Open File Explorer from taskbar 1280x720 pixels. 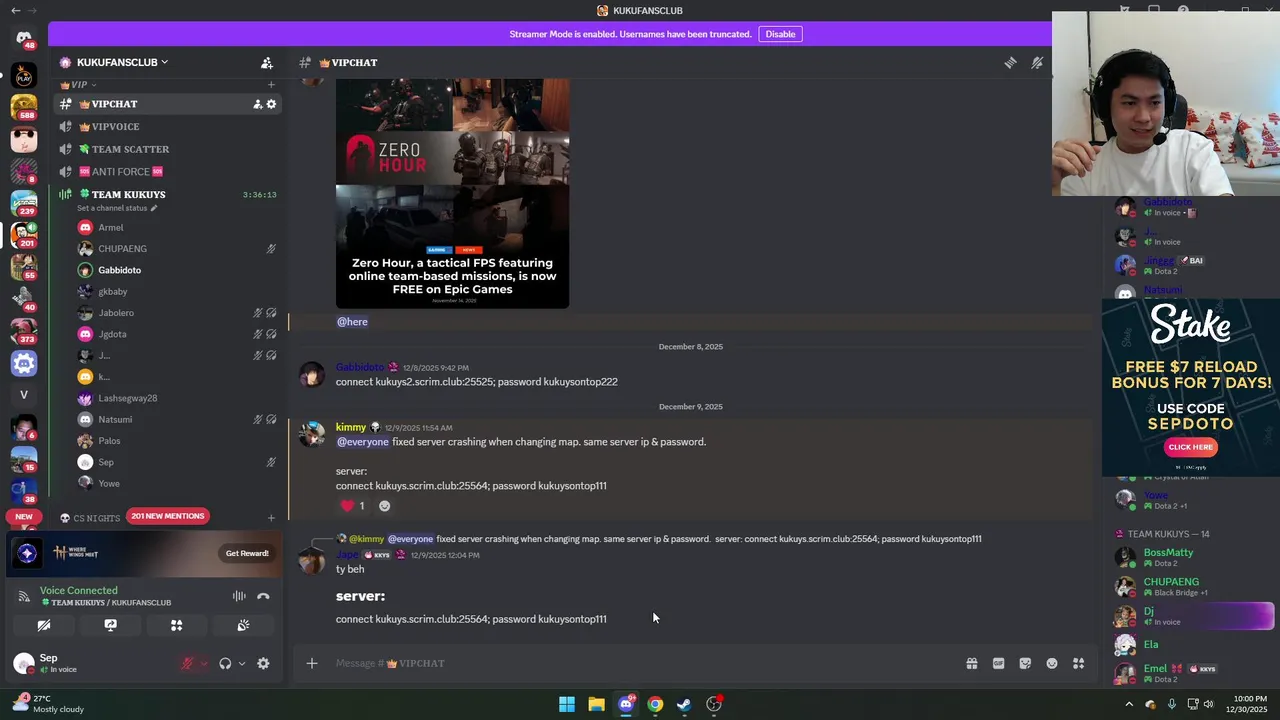point(596,704)
